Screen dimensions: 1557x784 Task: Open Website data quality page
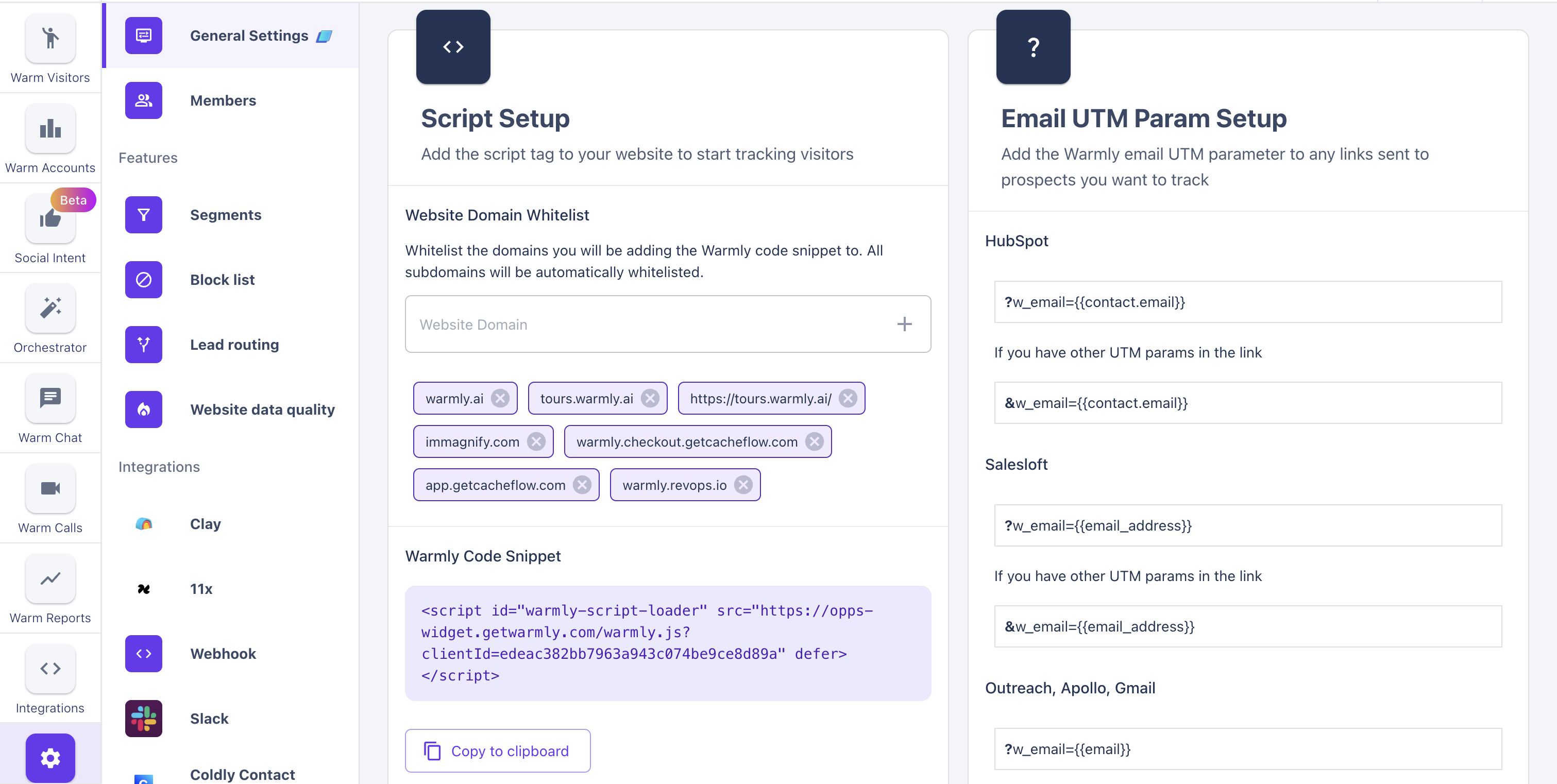(x=262, y=409)
